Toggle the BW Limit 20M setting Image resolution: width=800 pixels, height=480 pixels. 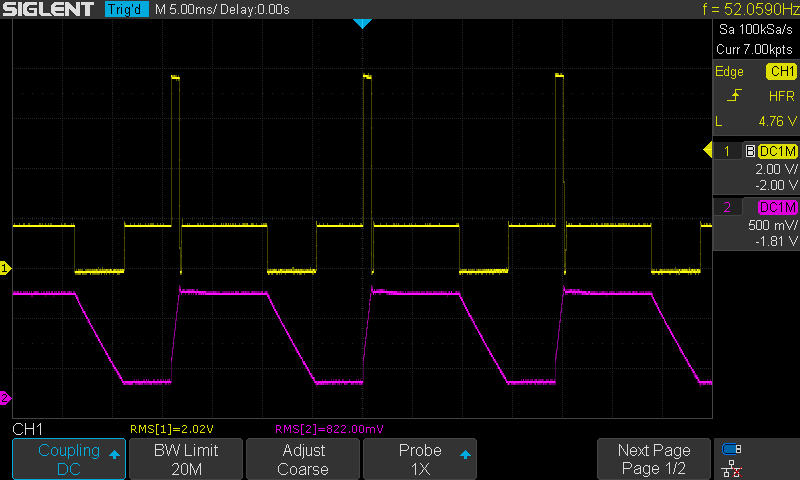pyautogui.click(x=186, y=459)
